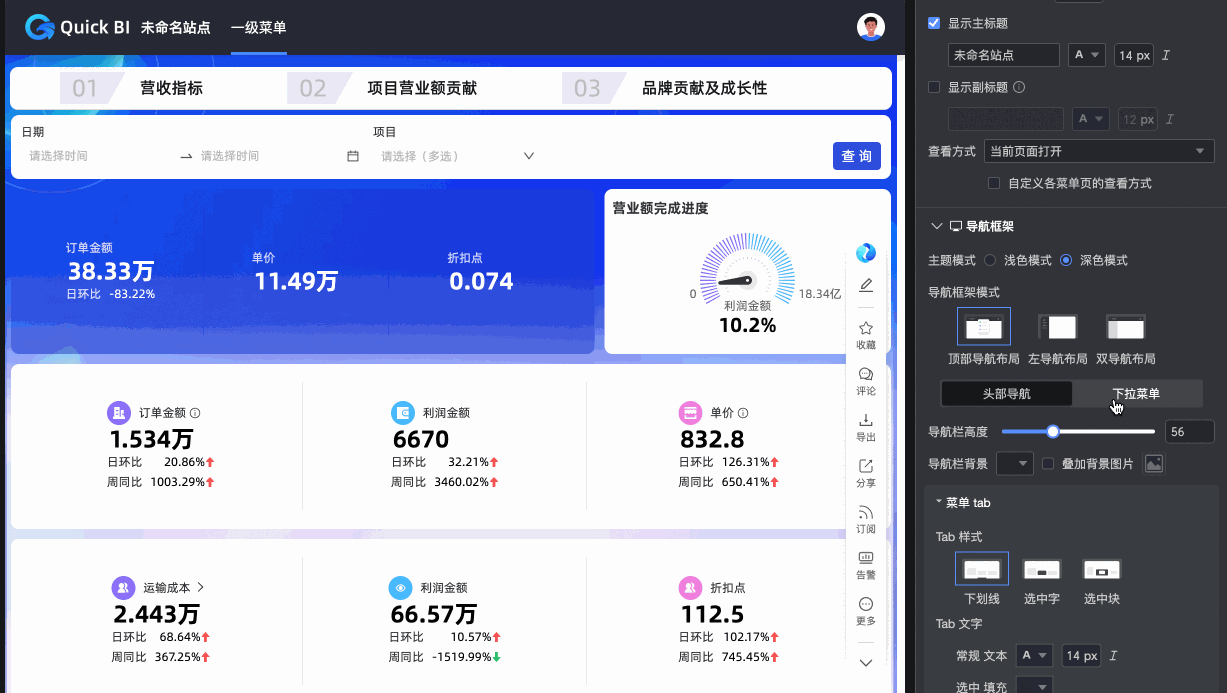
Task: Click the blue assistant icon in side toolbar
Action: click(866, 252)
